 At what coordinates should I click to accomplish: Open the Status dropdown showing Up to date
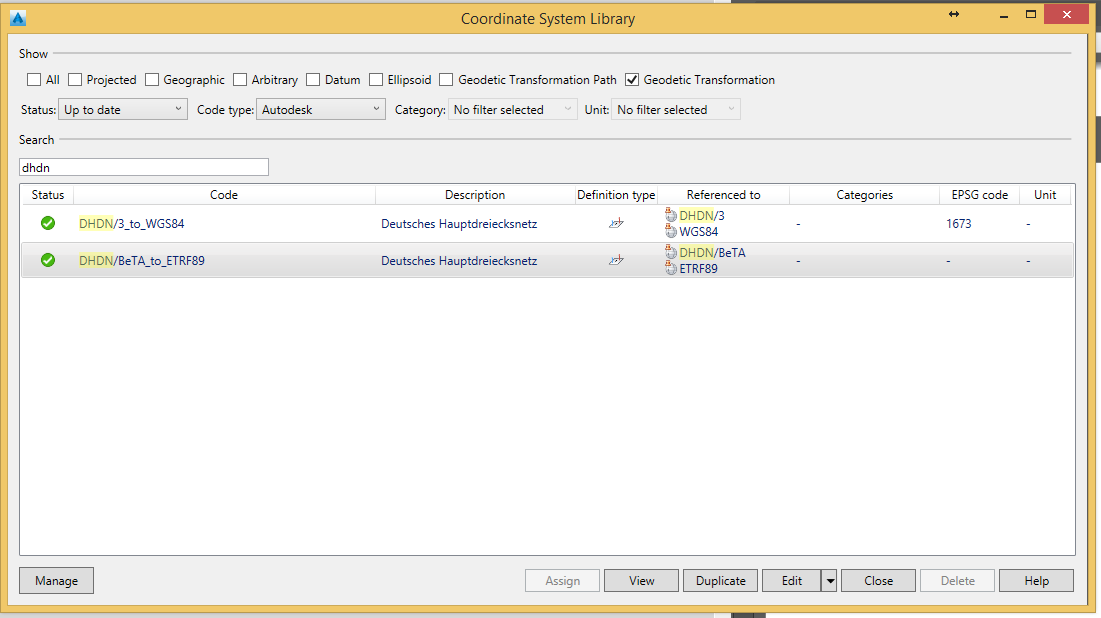[x=123, y=110]
